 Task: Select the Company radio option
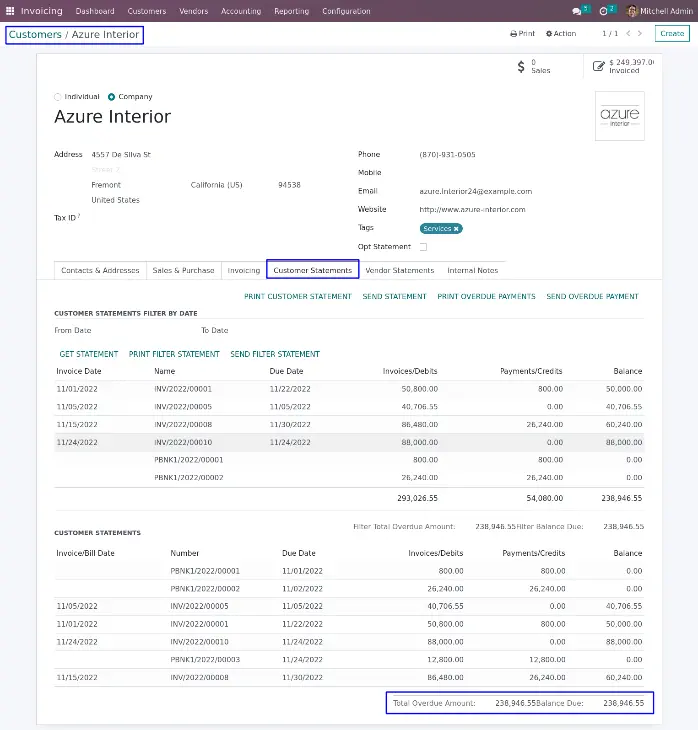click(111, 97)
